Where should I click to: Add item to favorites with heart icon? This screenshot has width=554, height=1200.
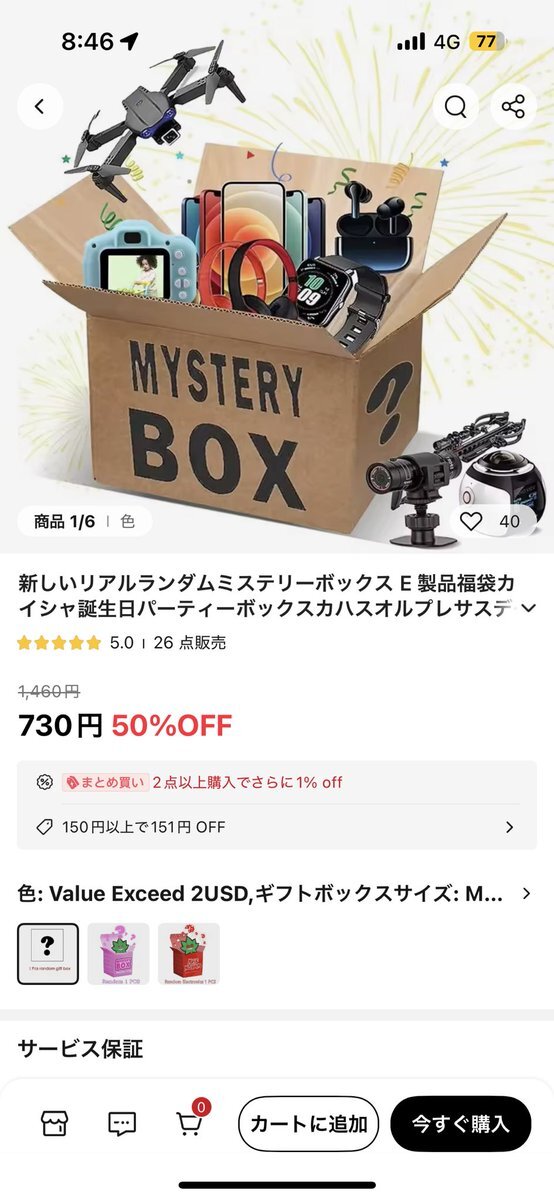coord(471,521)
